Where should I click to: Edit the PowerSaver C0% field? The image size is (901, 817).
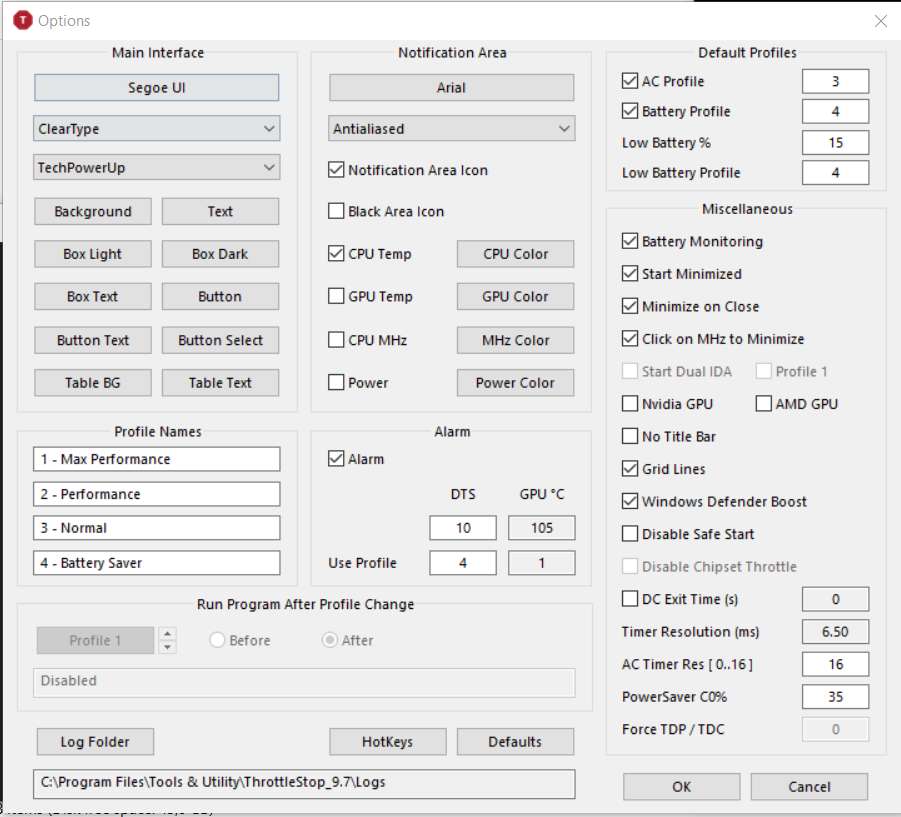tap(835, 697)
